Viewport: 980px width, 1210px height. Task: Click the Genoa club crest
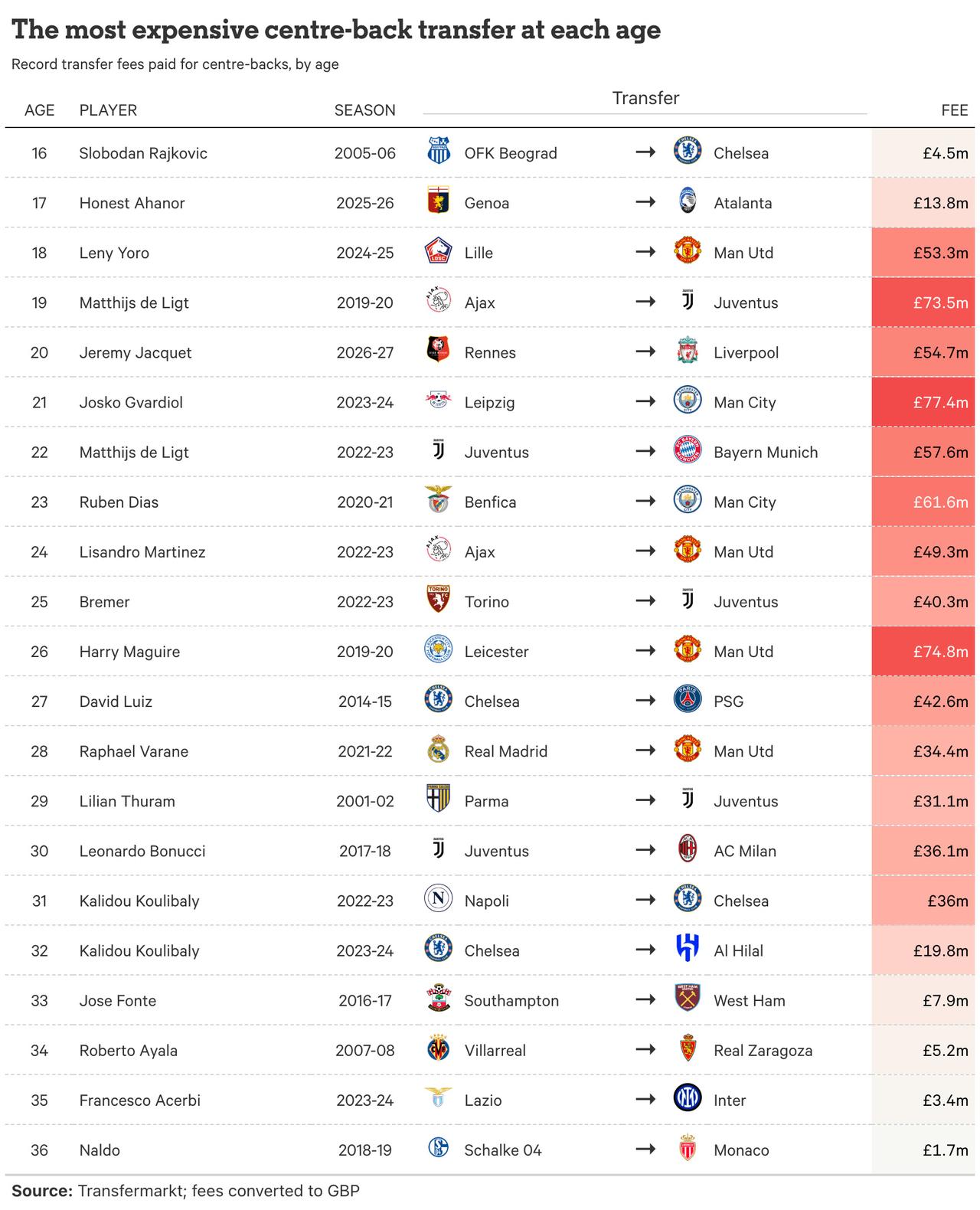pyautogui.click(x=439, y=201)
